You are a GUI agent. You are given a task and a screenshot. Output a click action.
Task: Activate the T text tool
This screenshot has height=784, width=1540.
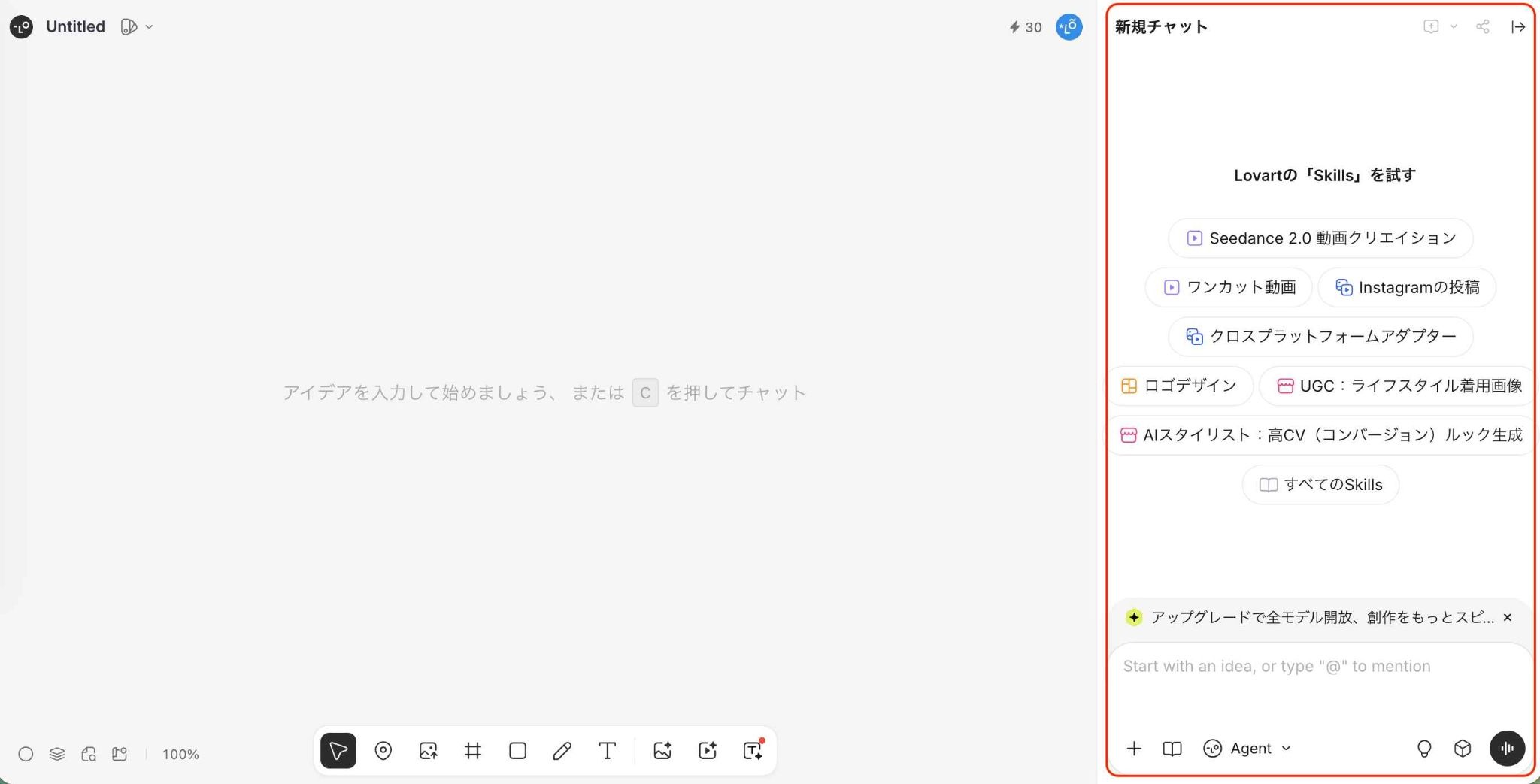tap(607, 750)
